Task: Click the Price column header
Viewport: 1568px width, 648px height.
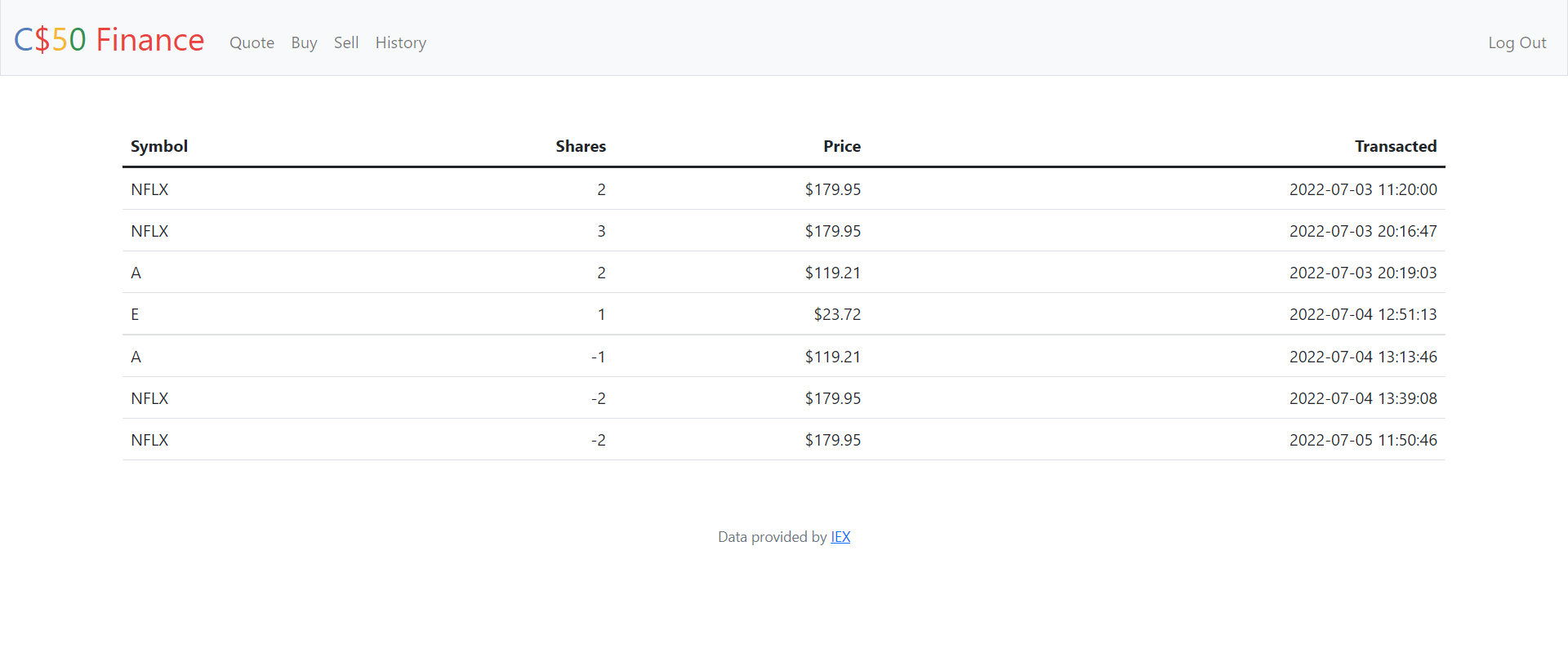Action: pyautogui.click(x=841, y=146)
